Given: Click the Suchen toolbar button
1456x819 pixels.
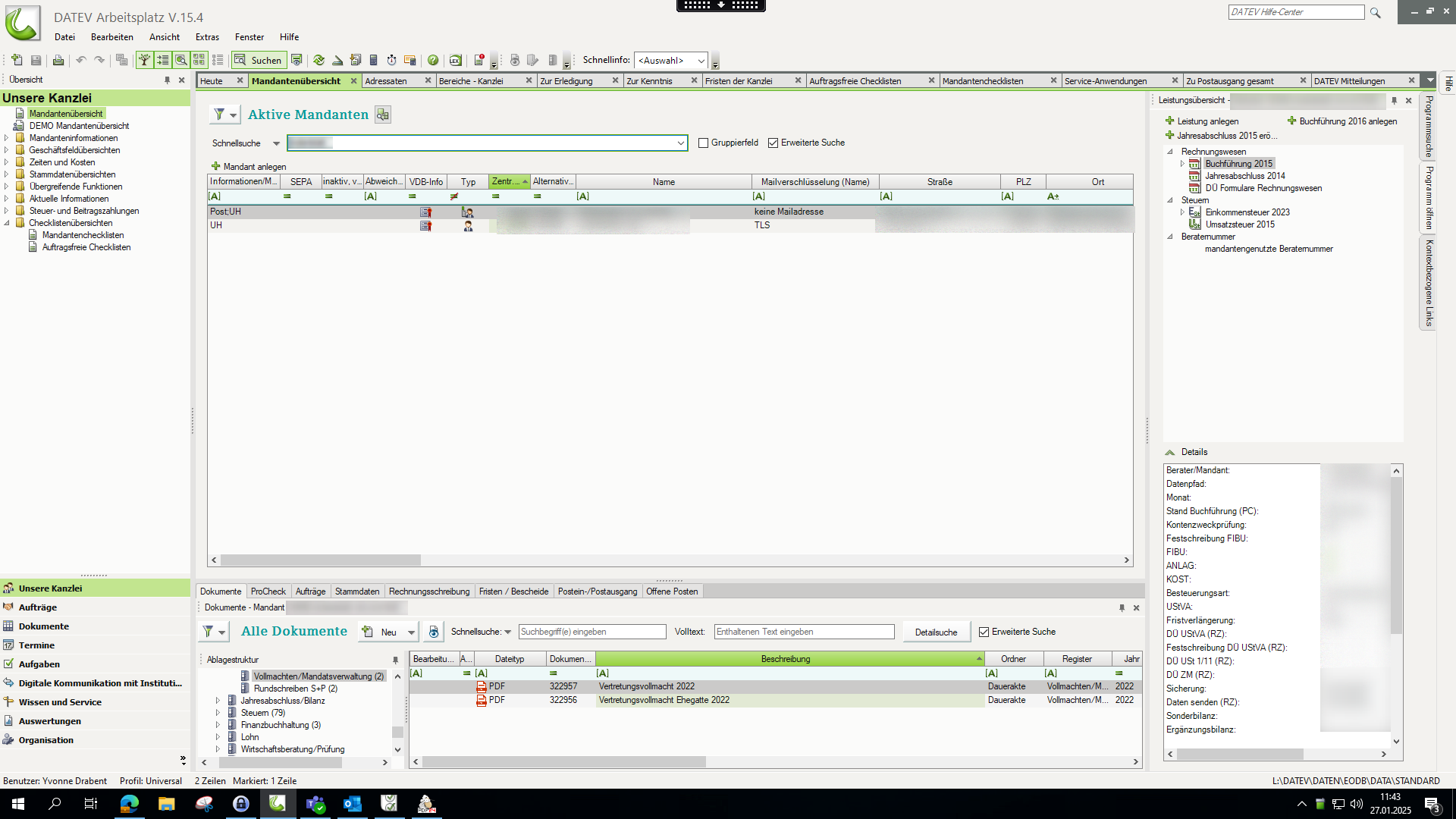Looking at the screenshot, I should (259, 60).
